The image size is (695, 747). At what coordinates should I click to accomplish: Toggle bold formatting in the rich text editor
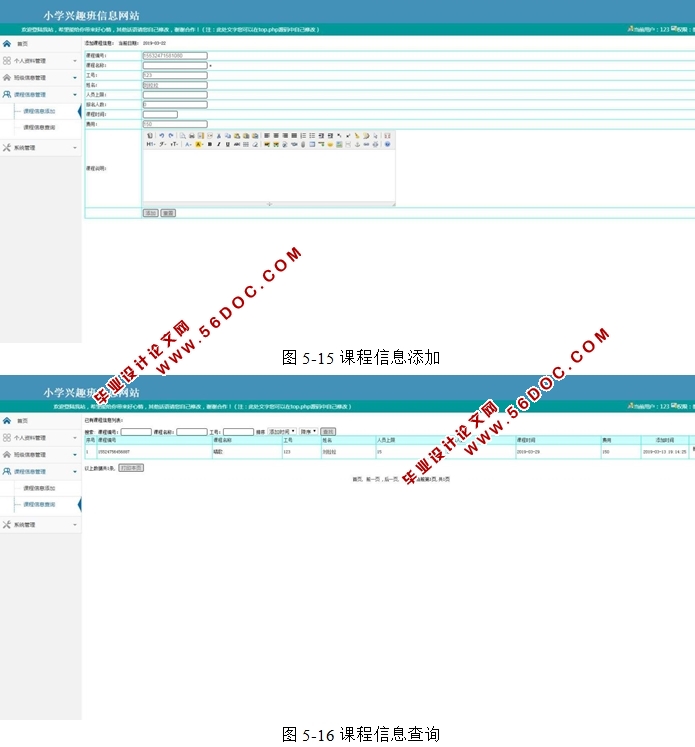[x=209, y=144]
